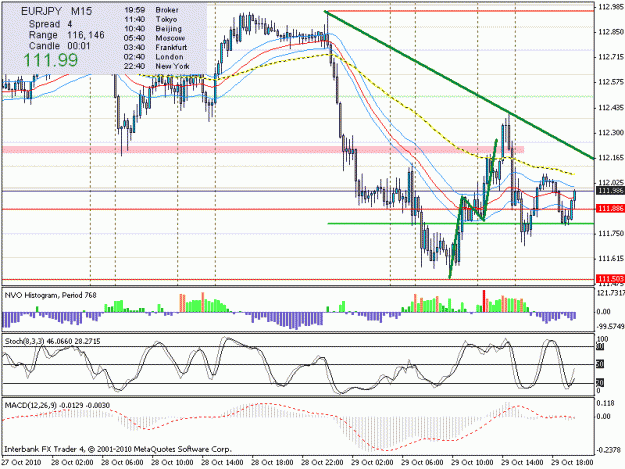Select the Candle 00:01 countdown

[60, 46]
